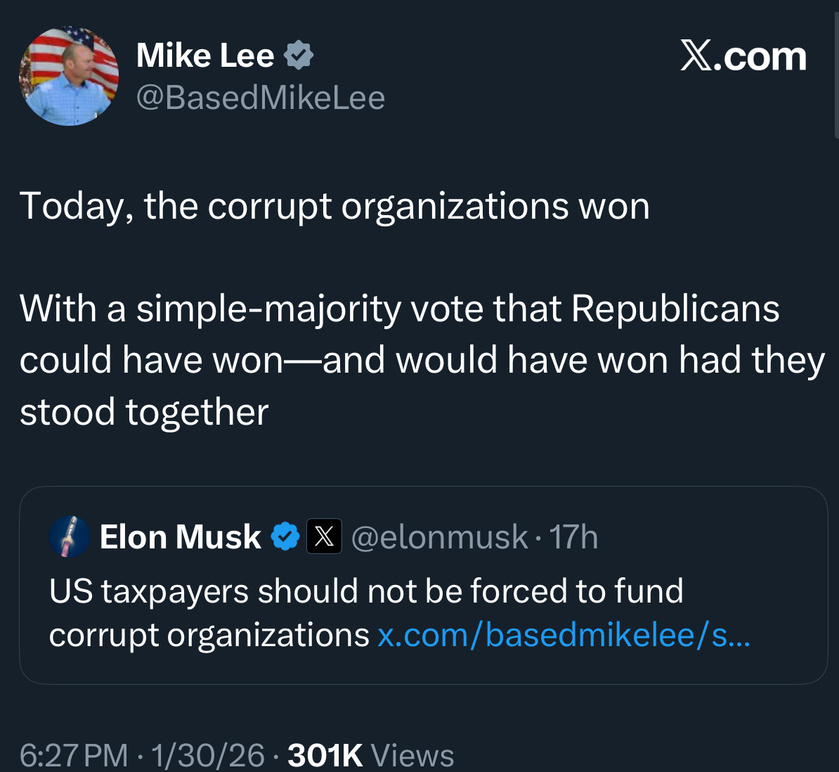The width and height of the screenshot is (839, 772).
Task: Click the 17h timestamp on quoted post
Action: [574, 537]
